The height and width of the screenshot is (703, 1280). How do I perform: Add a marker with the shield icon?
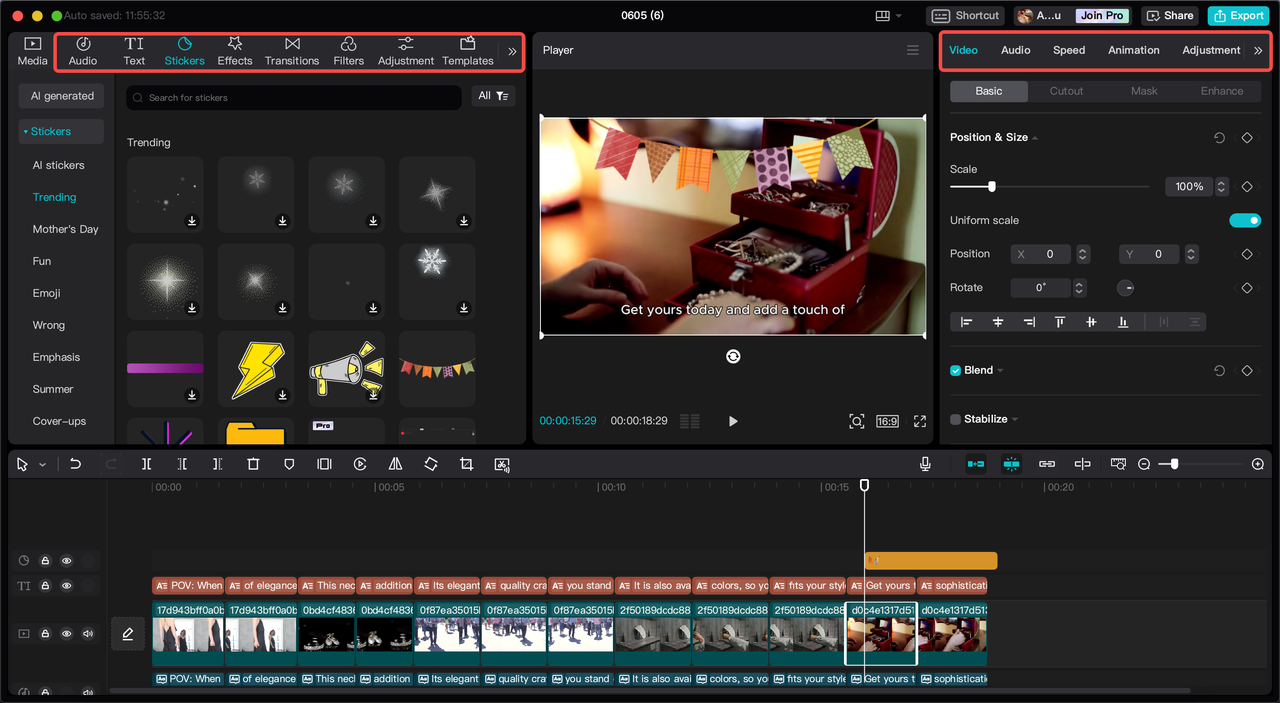coord(289,464)
